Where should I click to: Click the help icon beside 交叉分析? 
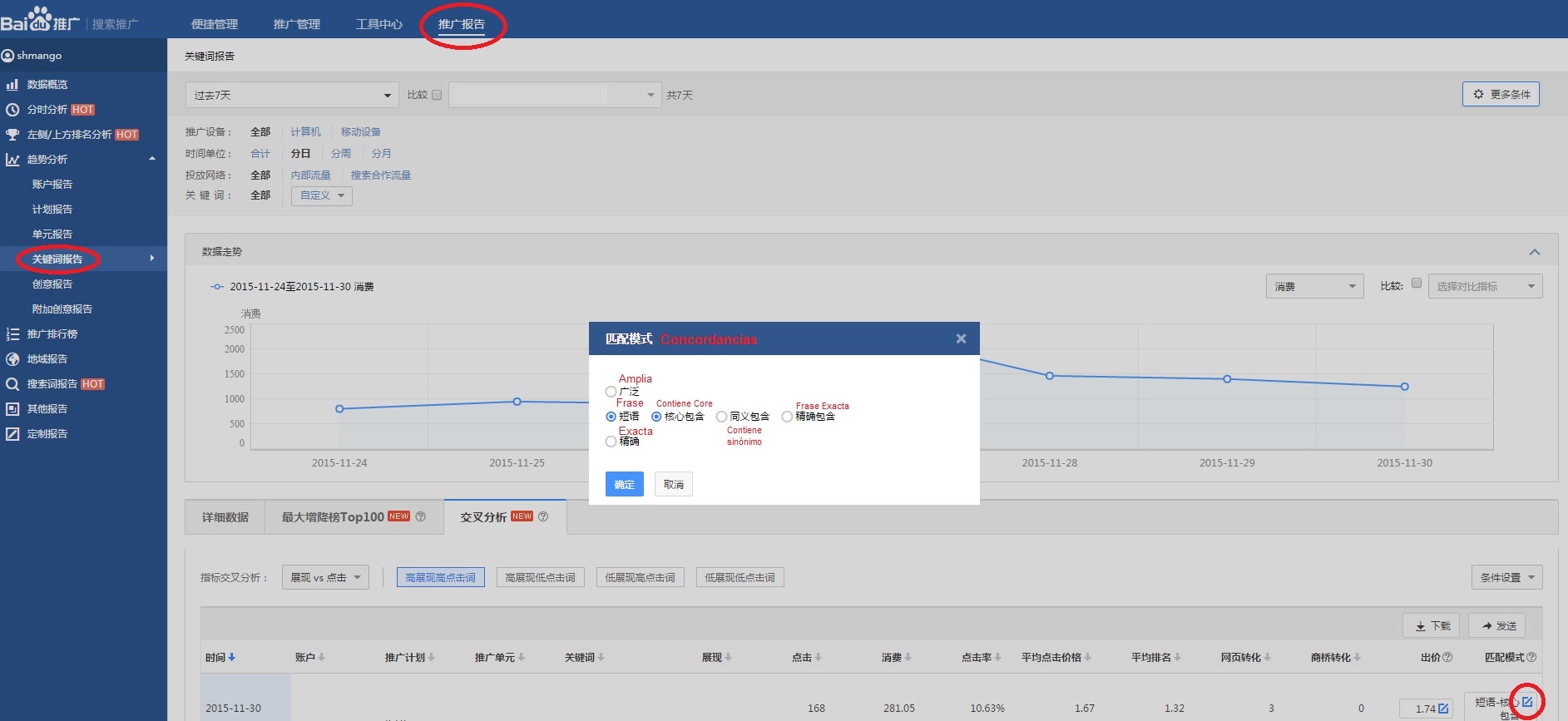[x=543, y=516]
